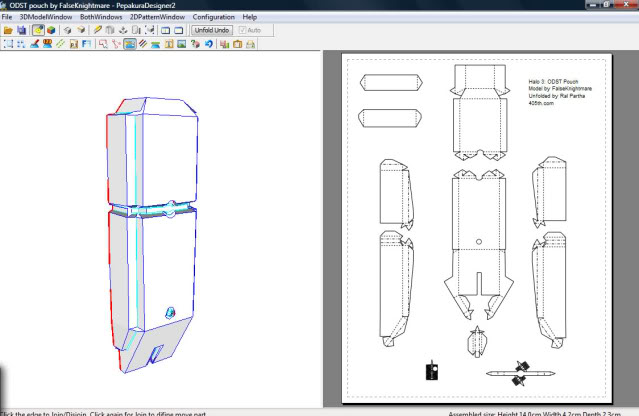
Task: Click the pink-green bar chart icon
Action: click(224, 44)
